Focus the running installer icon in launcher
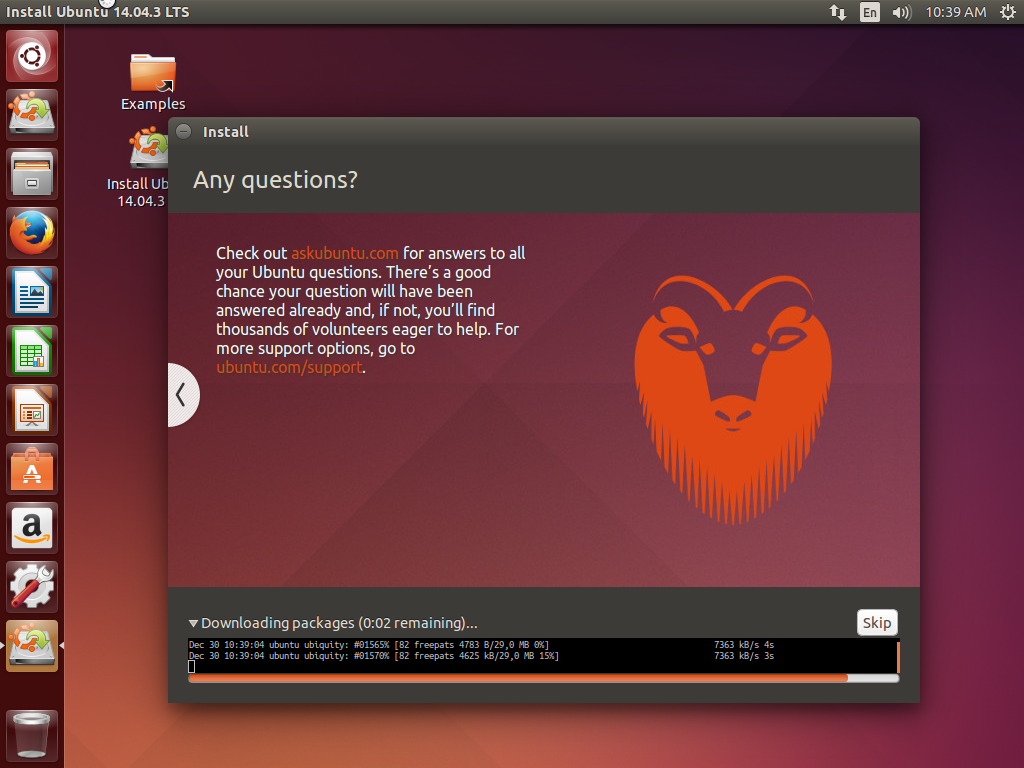 pos(32,646)
